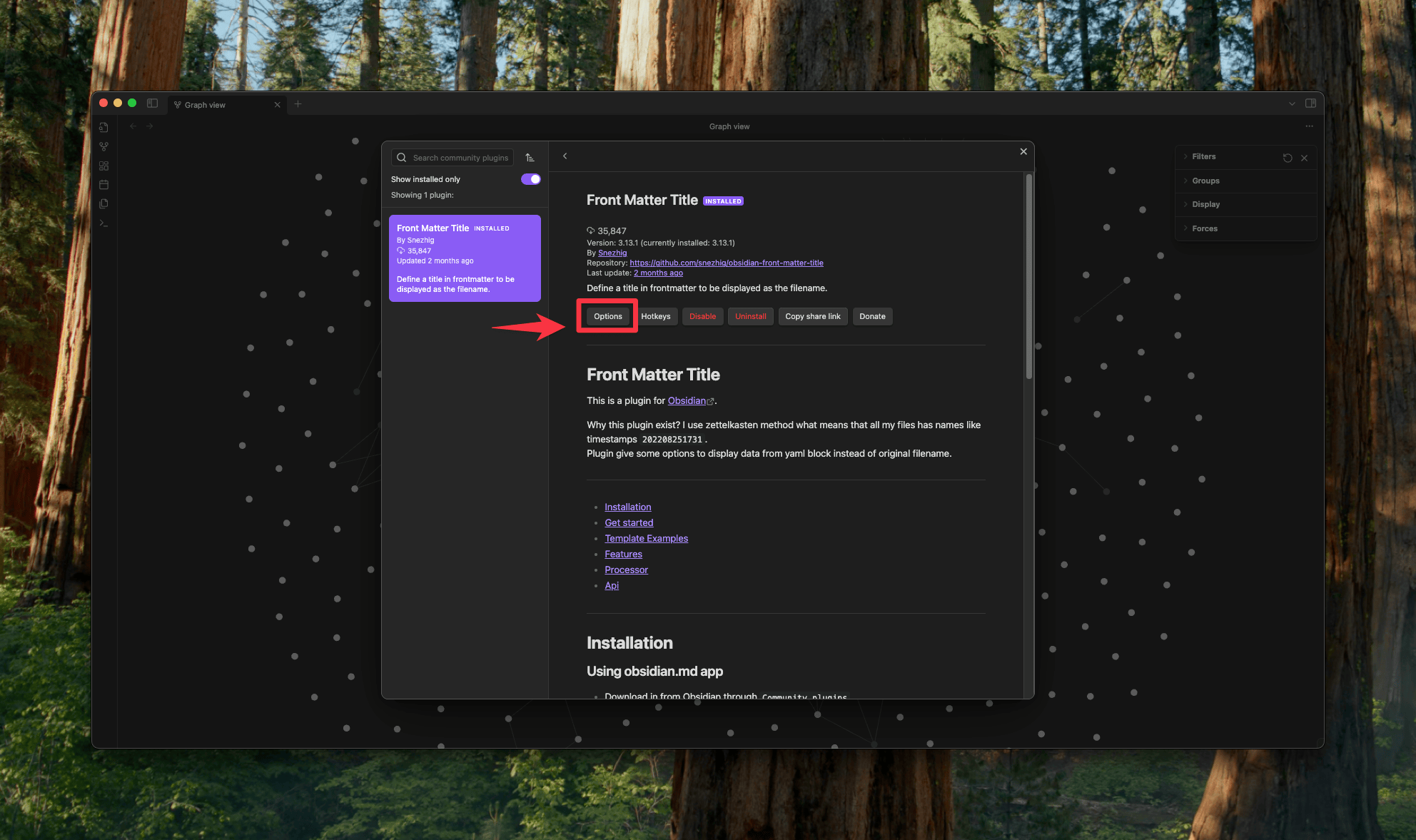Toggle the left sidebar panel icon

[152, 103]
